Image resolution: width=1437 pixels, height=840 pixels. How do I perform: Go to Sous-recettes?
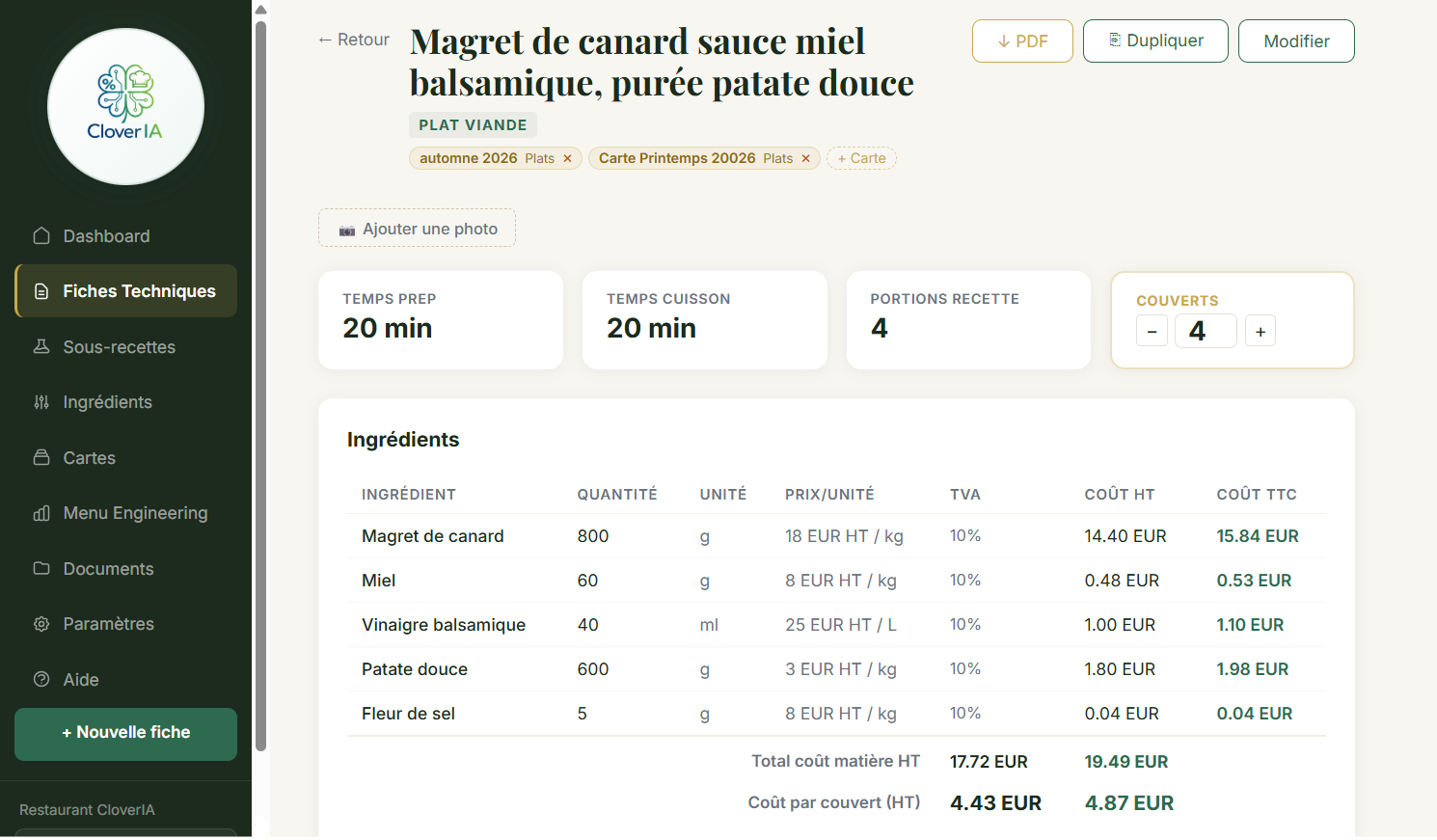(x=125, y=346)
